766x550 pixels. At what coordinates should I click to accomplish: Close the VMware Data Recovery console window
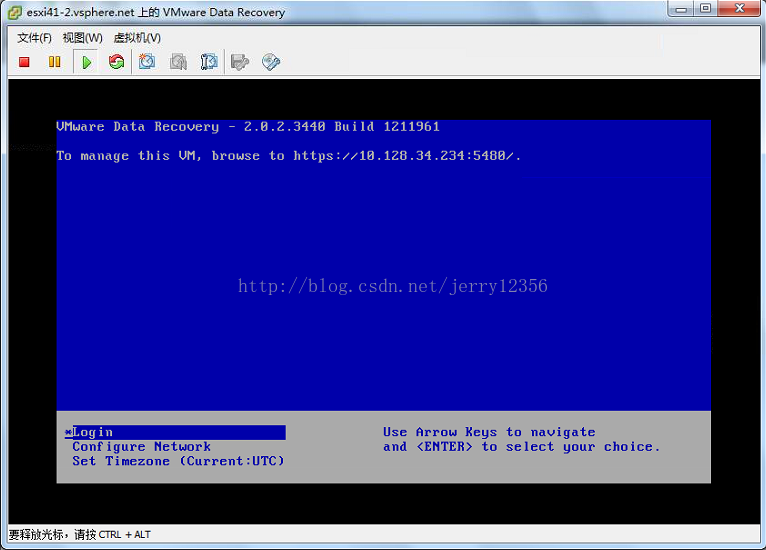pos(739,8)
